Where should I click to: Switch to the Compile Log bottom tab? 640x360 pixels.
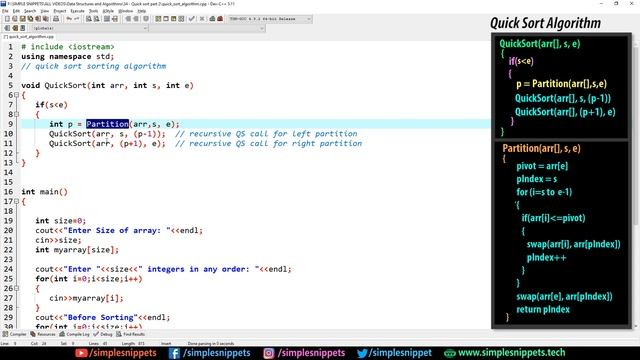(x=74, y=334)
